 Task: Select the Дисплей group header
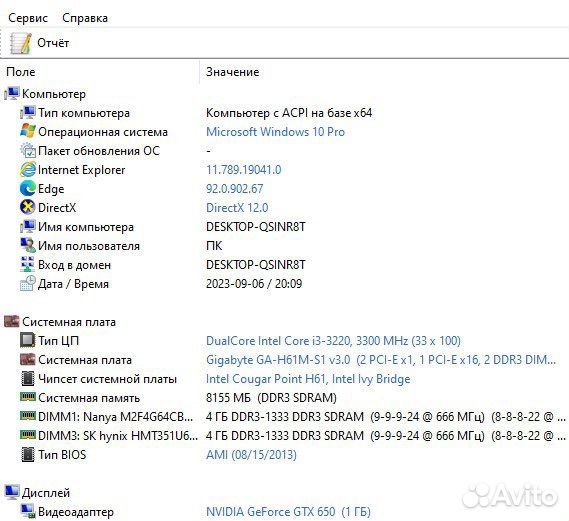(x=46, y=493)
